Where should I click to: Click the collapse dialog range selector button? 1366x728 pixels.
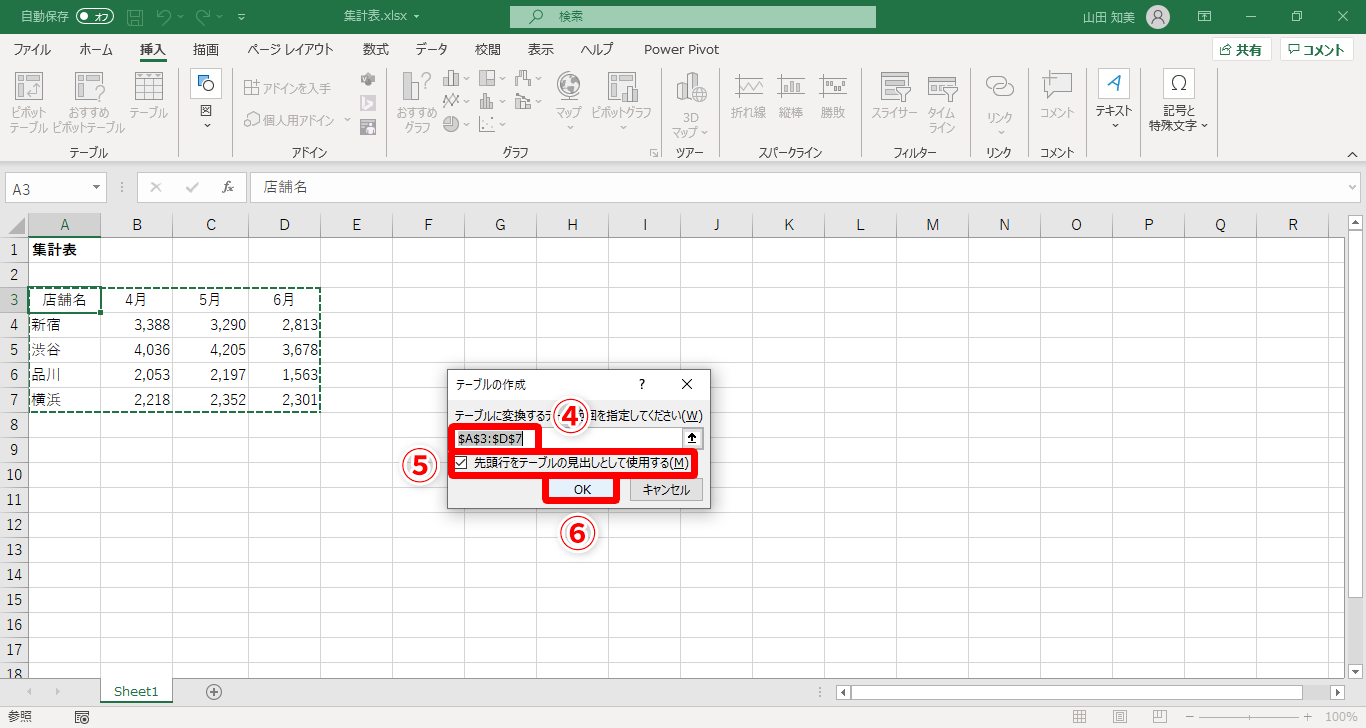693,438
